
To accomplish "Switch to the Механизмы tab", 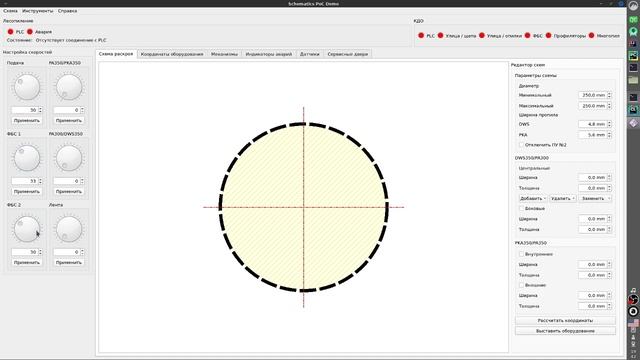I will (224, 54).
